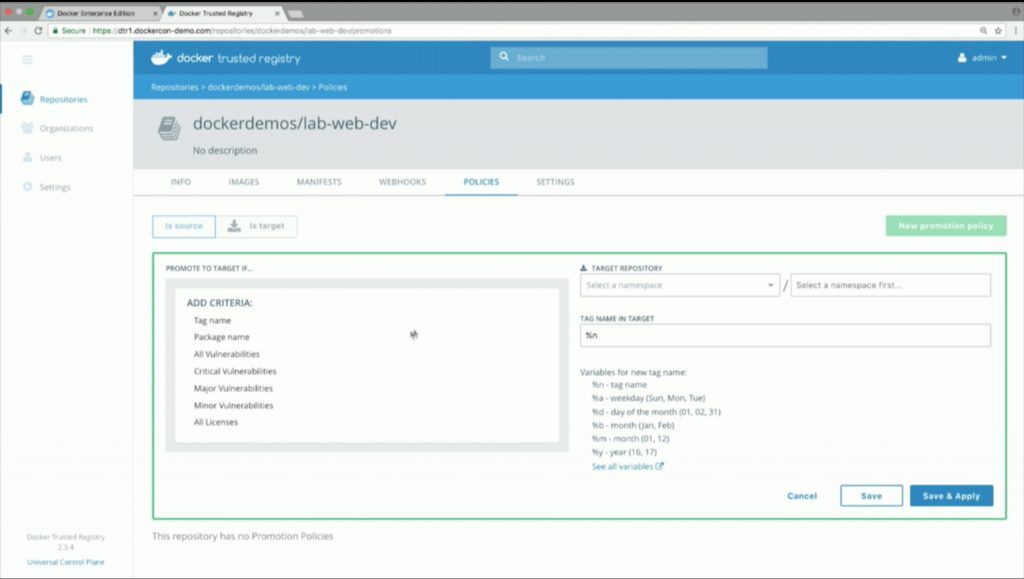
Task: Click the Secure padlock indicator
Action: click(x=69, y=31)
